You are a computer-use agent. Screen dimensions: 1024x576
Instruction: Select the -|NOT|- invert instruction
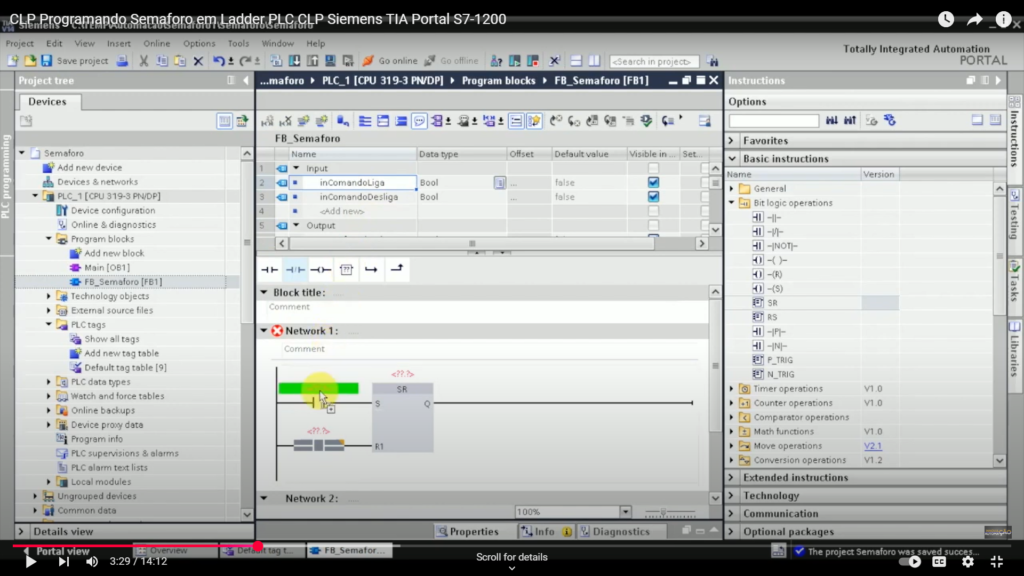pos(782,246)
